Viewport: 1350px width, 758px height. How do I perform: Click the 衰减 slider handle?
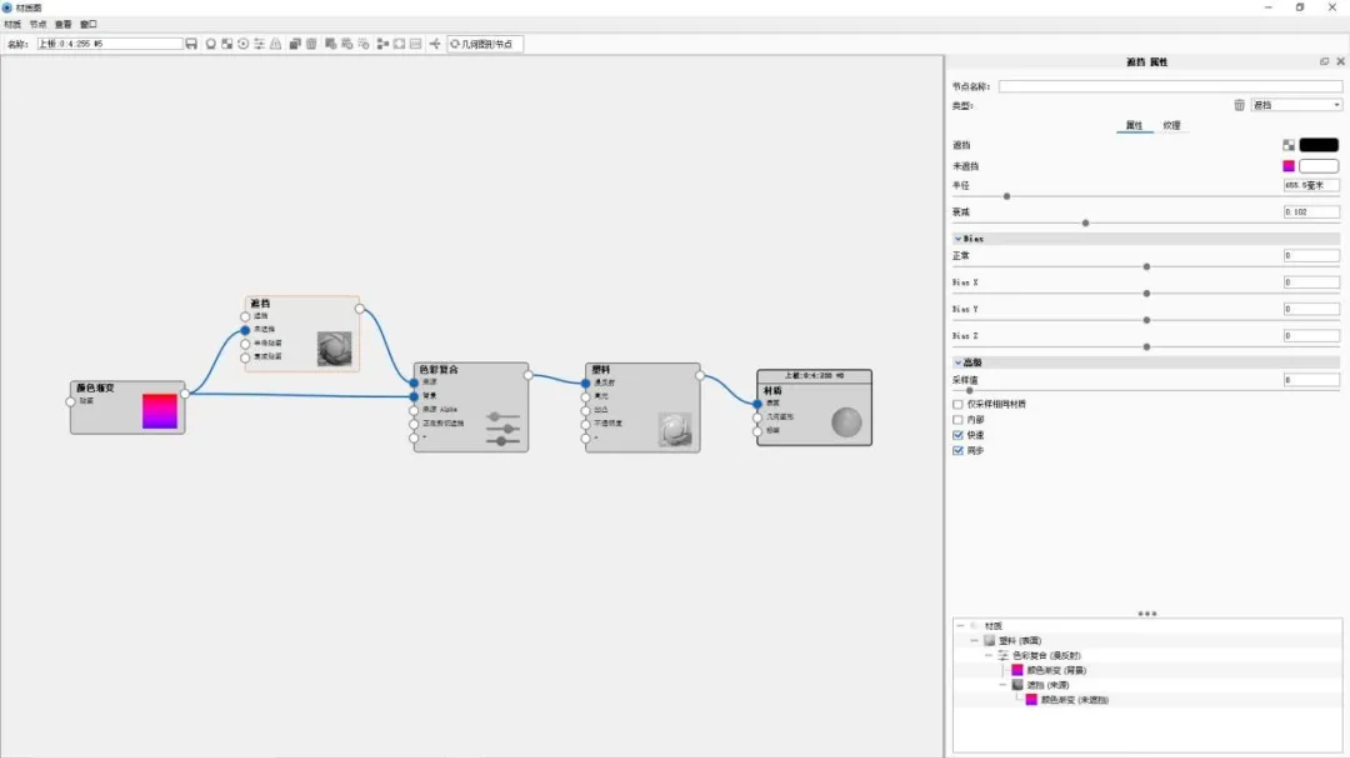[x=1085, y=223]
